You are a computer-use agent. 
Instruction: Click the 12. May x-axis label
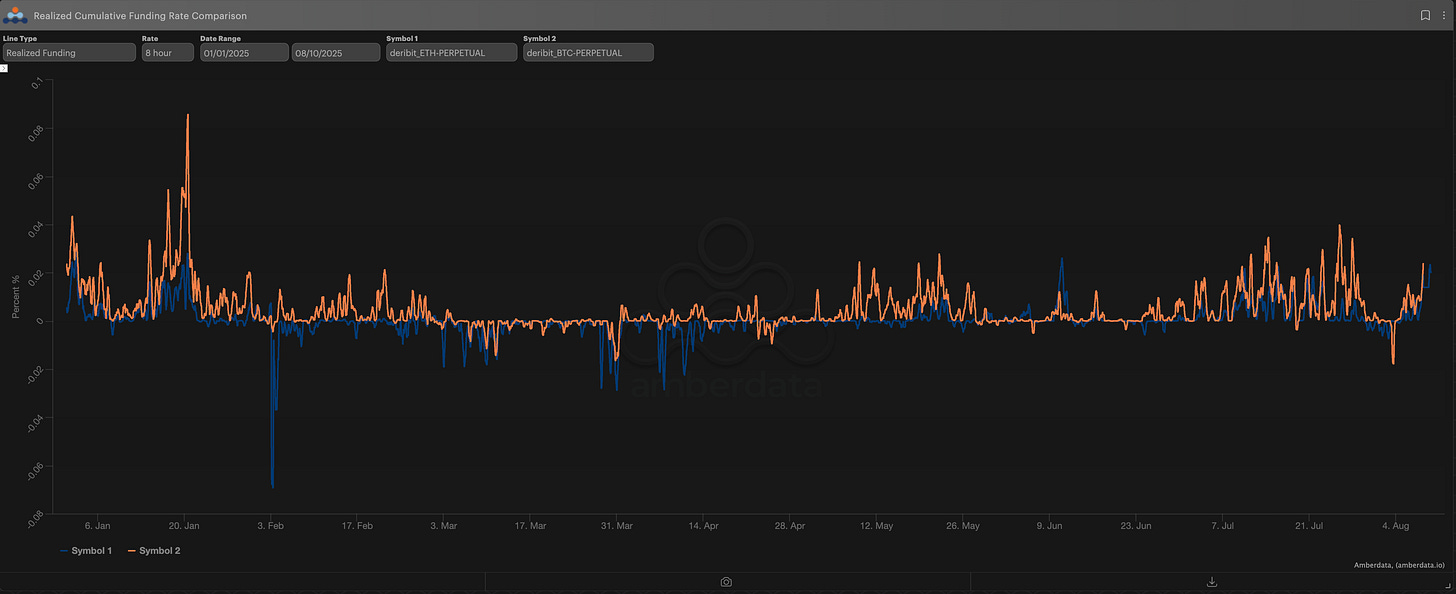coord(877,525)
